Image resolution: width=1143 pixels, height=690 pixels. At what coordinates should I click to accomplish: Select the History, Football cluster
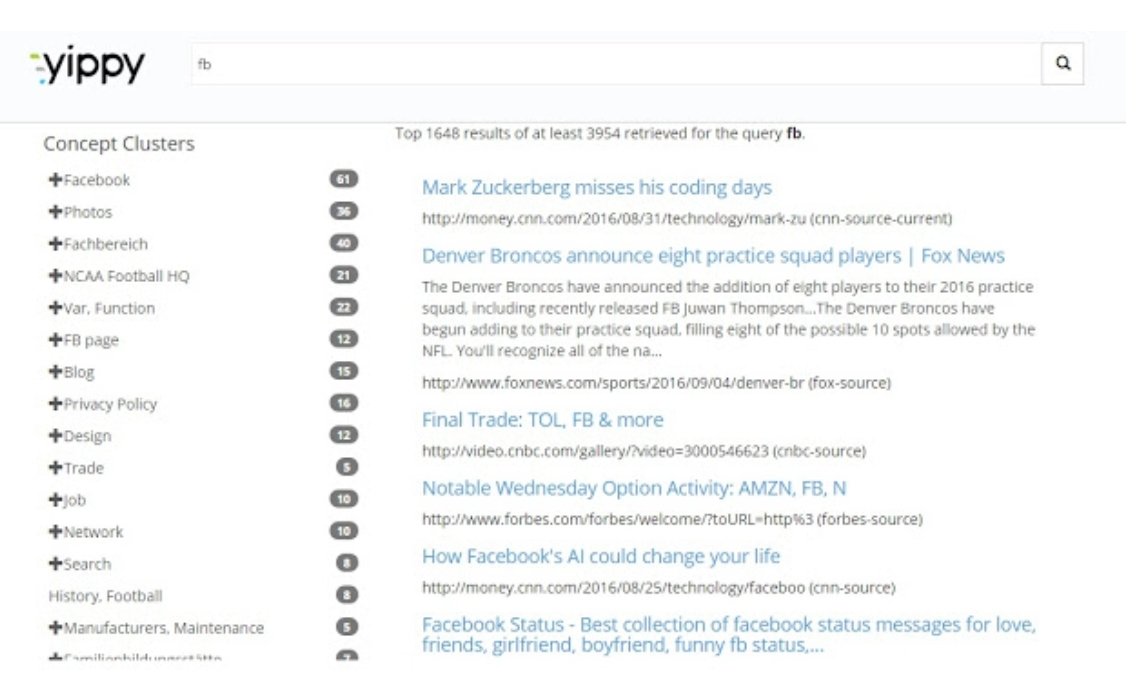click(106, 596)
